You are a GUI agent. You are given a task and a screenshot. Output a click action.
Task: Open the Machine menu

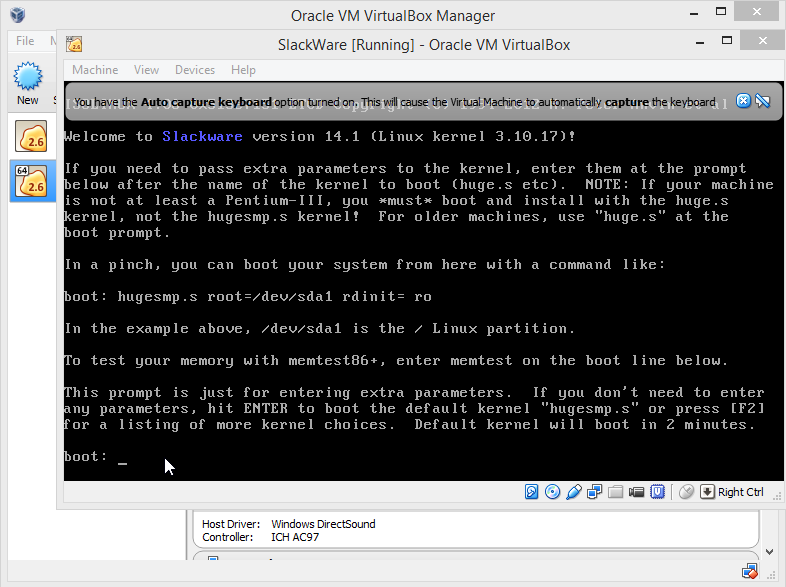point(95,70)
